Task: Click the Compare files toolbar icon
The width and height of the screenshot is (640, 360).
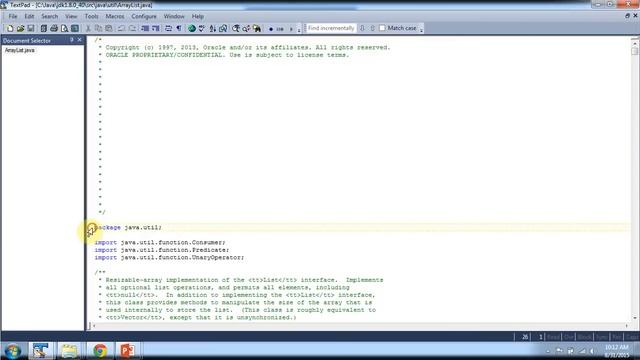Action: [223, 29]
